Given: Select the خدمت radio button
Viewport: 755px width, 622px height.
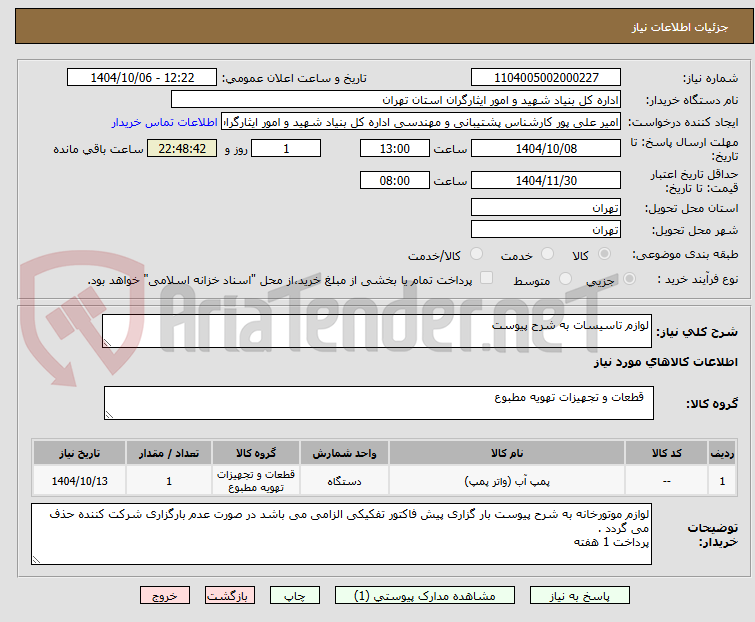Looking at the screenshot, I should pyautogui.click(x=547, y=254).
